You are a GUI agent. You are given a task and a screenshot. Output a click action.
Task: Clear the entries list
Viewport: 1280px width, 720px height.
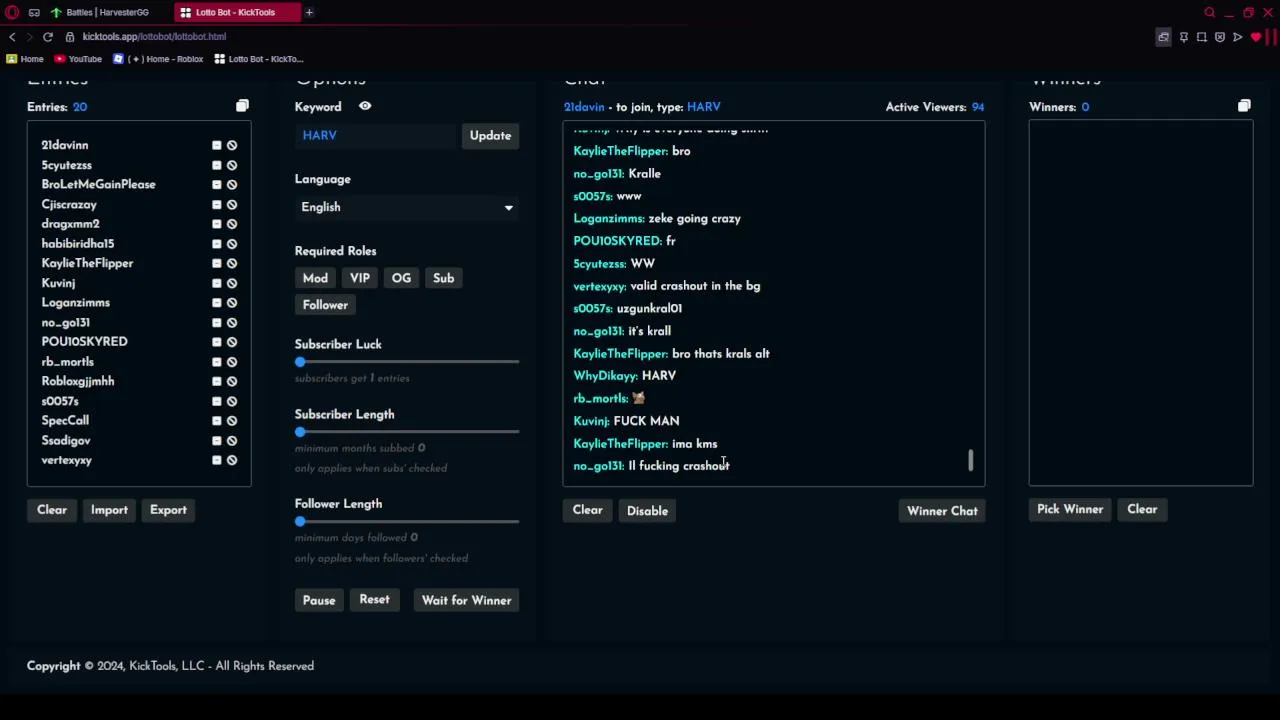52,510
